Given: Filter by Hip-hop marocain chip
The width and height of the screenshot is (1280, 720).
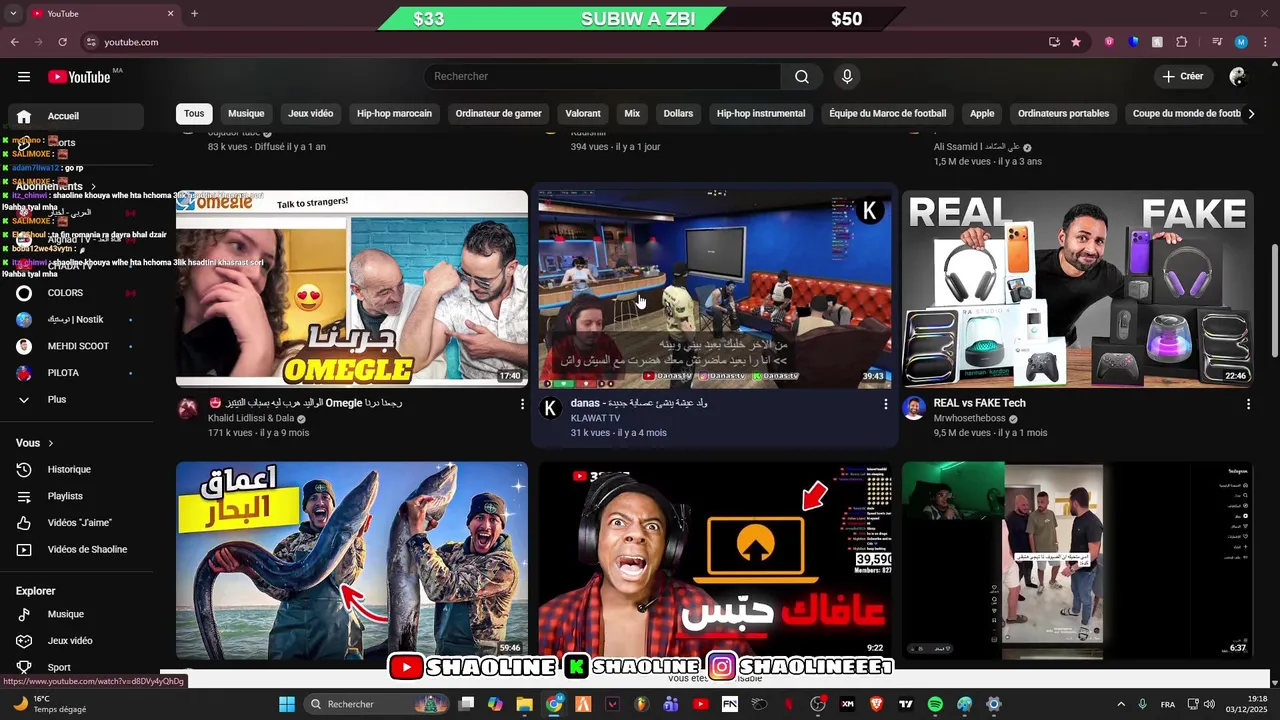Looking at the screenshot, I should point(394,114).
